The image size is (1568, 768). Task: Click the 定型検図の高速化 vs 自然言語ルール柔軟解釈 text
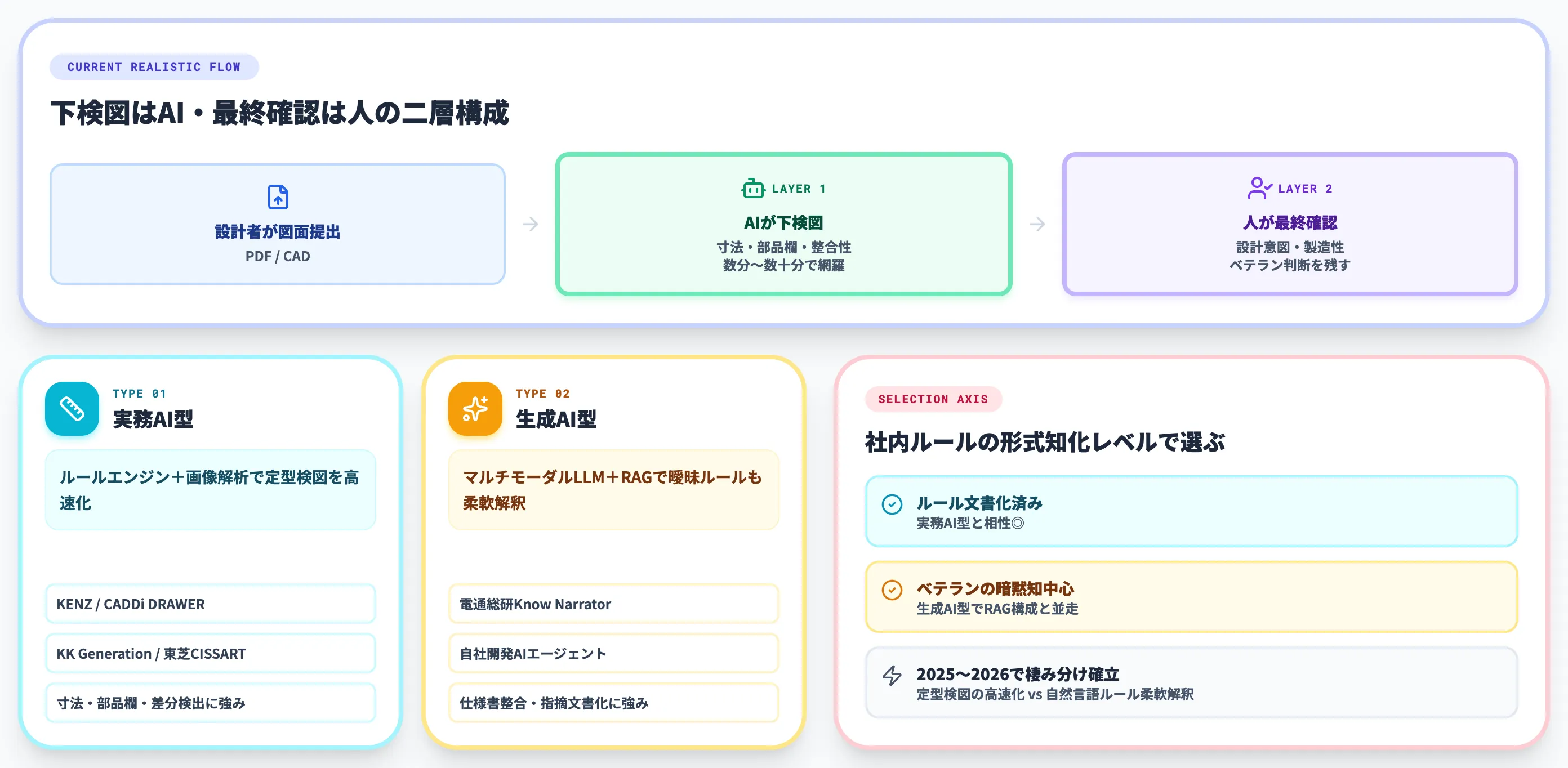tap(1055, 695)
